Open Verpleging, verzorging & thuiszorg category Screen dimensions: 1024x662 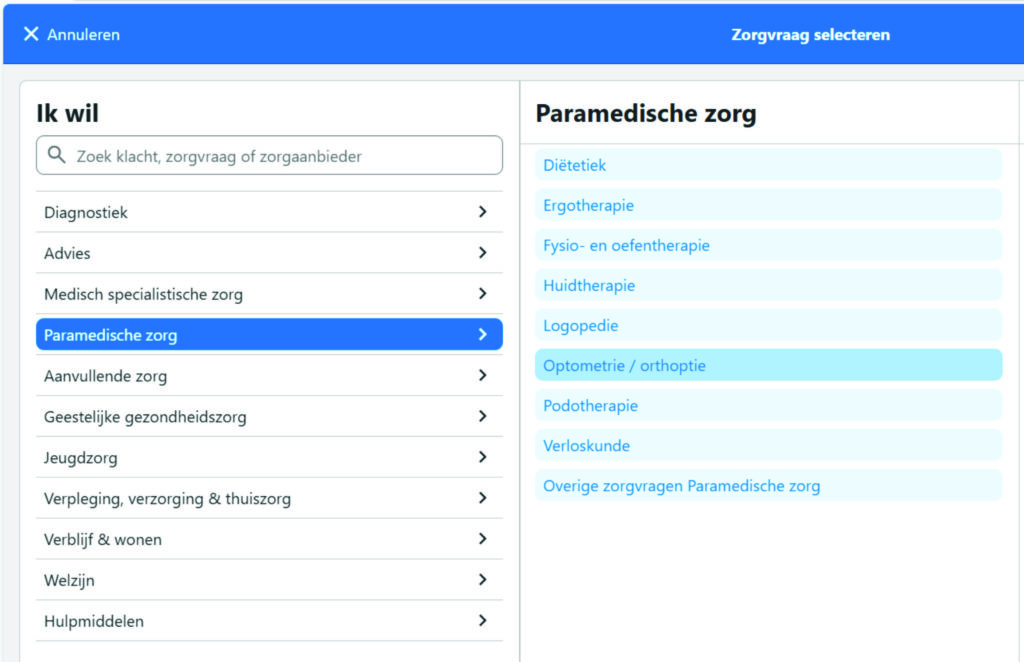(x=269, y=498)
